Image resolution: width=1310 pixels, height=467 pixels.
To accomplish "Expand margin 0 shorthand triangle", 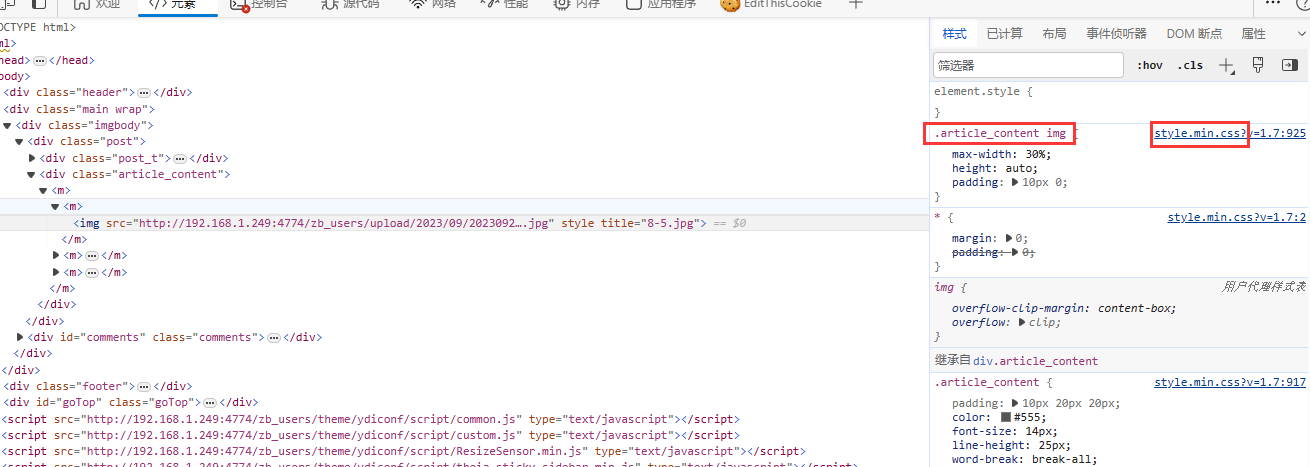I will tap(1009, 239).
